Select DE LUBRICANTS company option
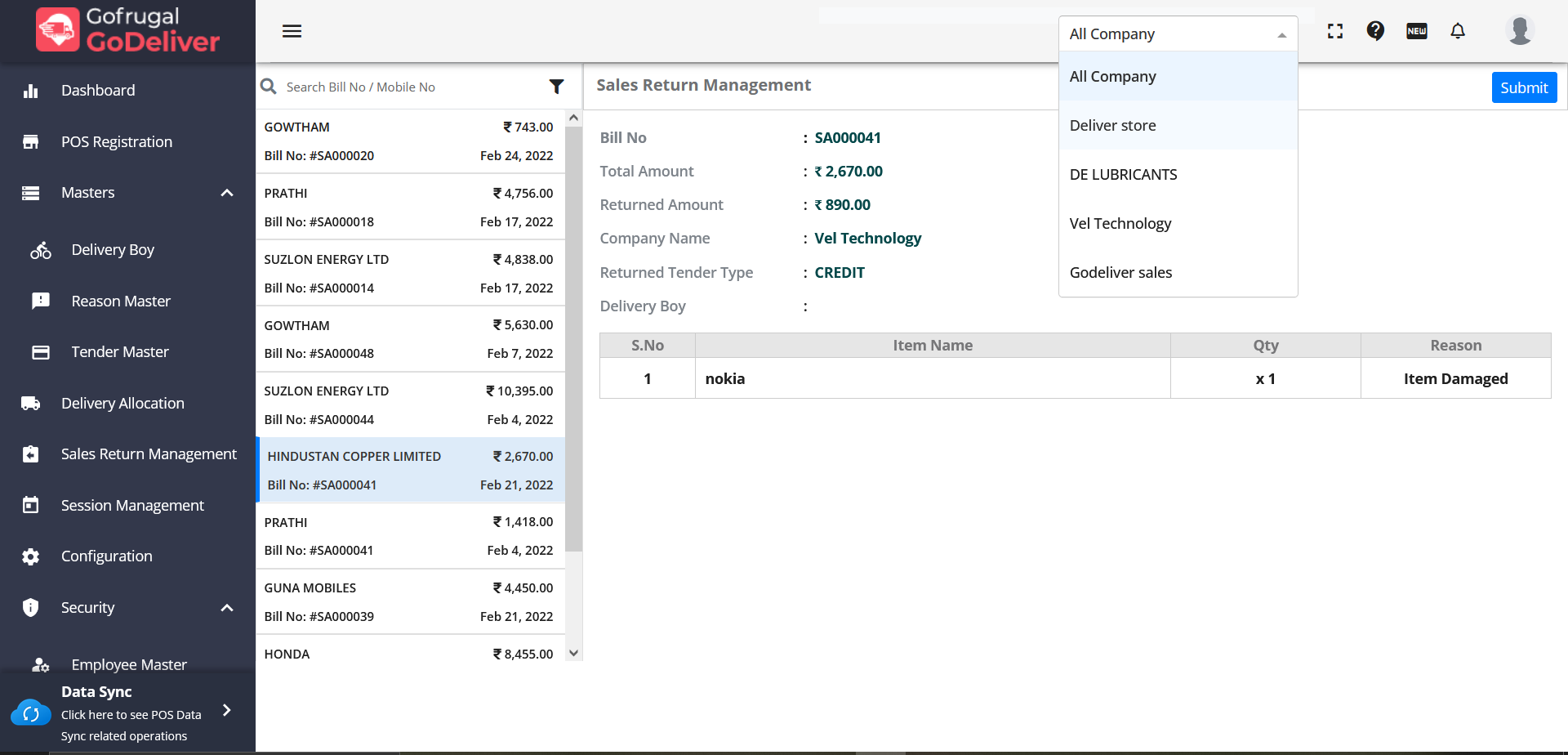The height and width of the screenshot is (755, 1568). [x=1123, y=175]
